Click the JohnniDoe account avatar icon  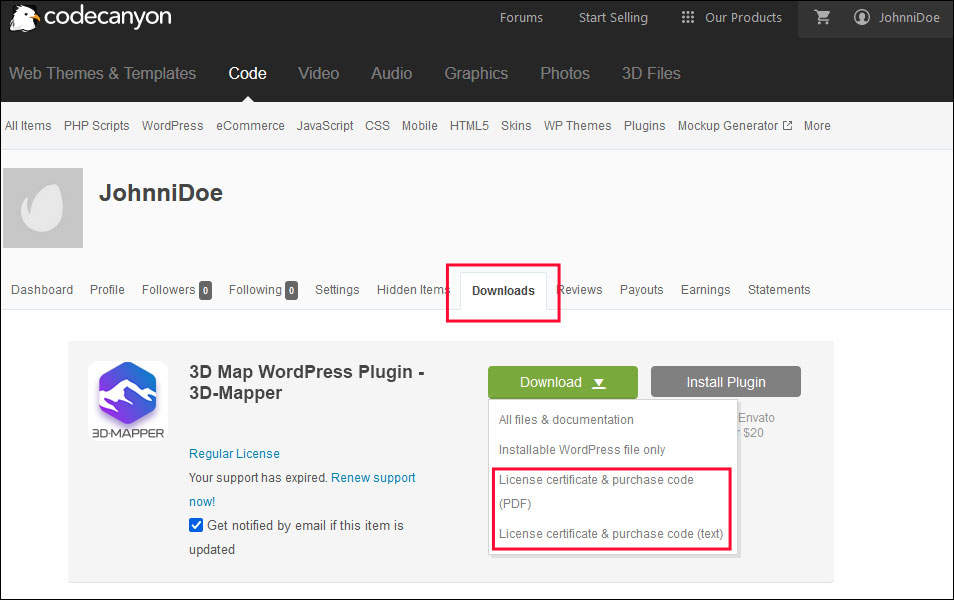click(862, 18)
